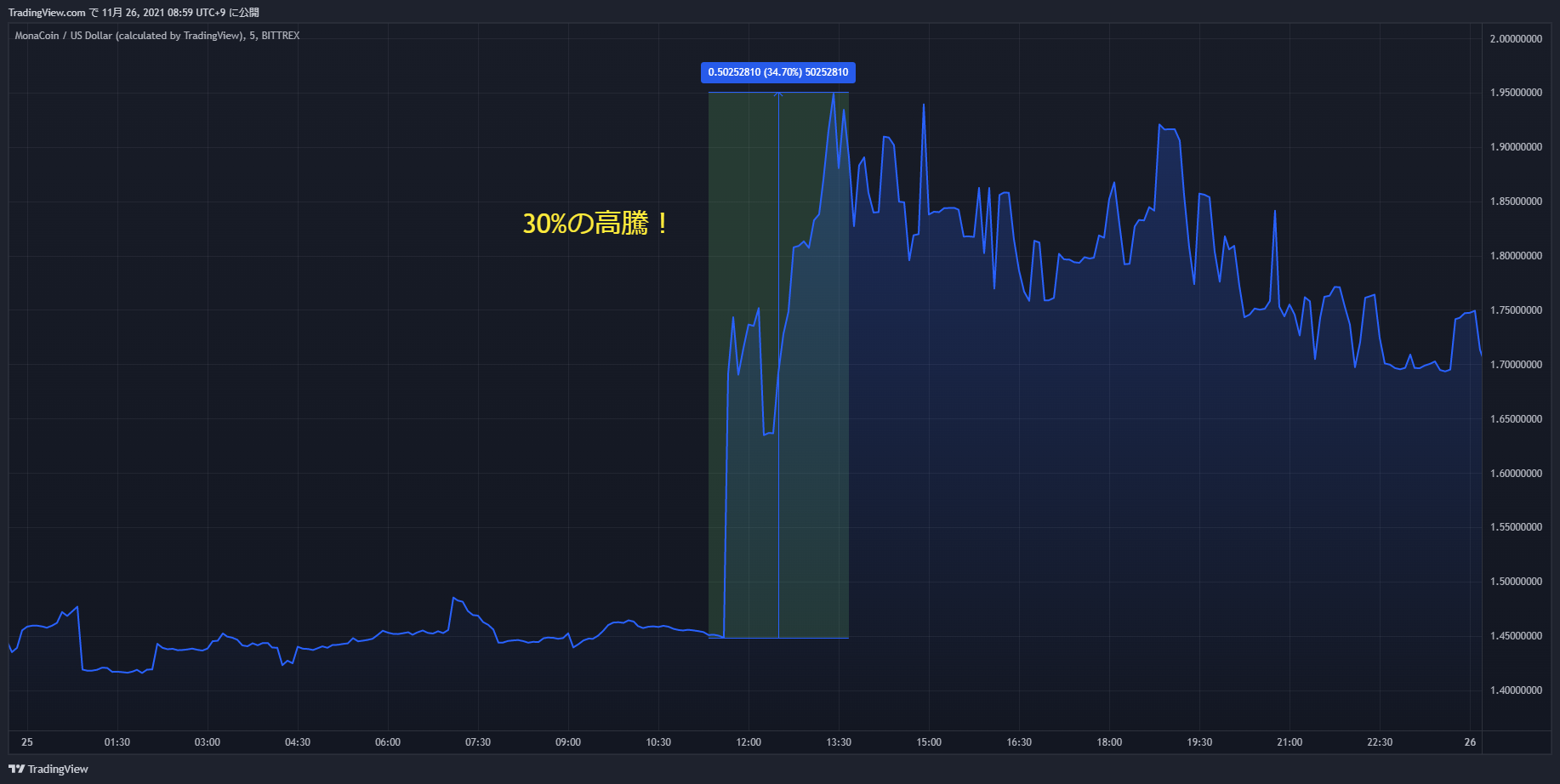Click the 22:30 time axis label
1560x784 pixels.
pyautogui.click(x=1380, y=742)
